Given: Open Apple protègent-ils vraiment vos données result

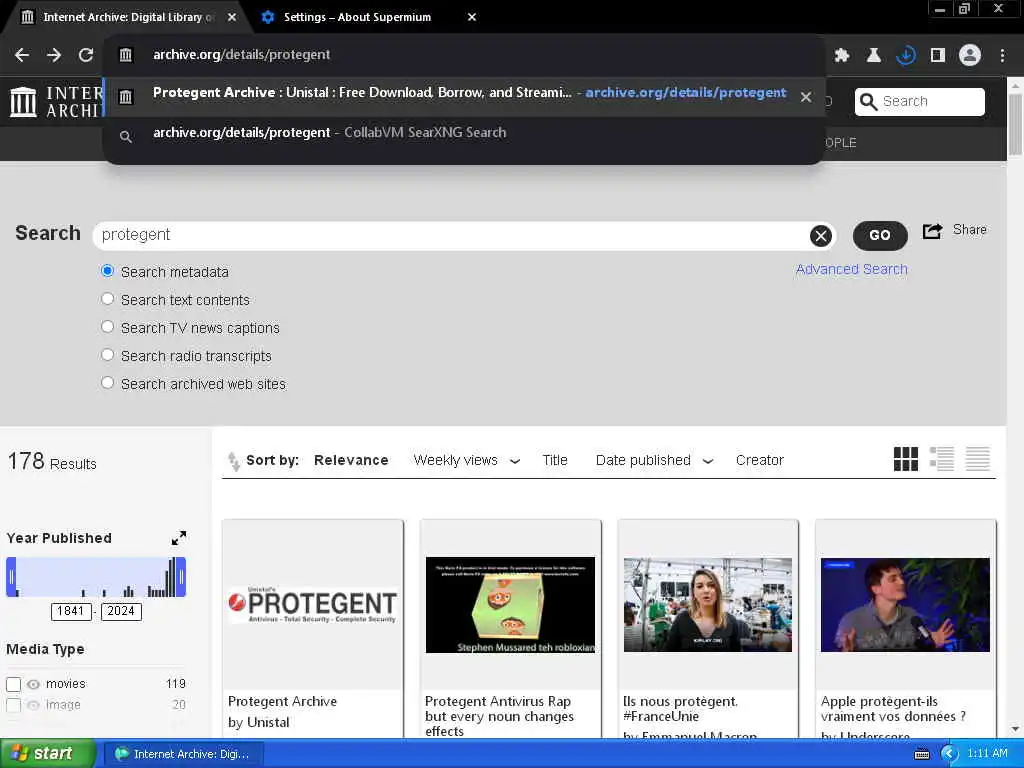Looking at the screenshot, I should point(893,709).
